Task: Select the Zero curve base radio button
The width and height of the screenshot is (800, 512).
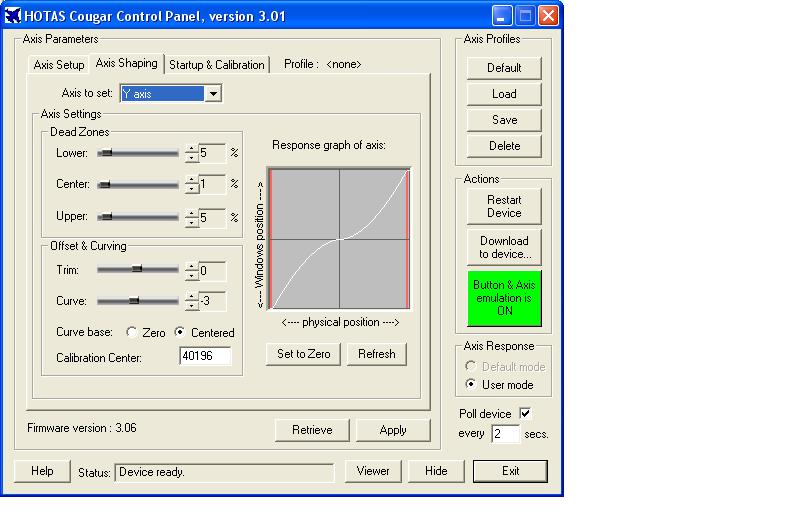Action: coord(132,332)
